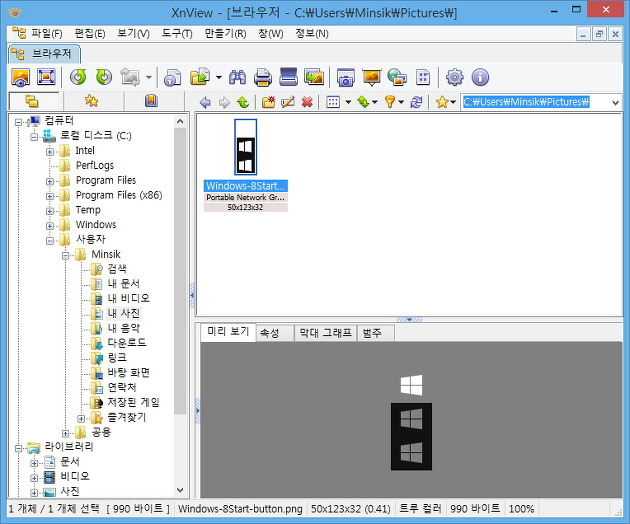Click the Scanner acquire icon
Viewport: 630px width, 524px height.
click(x=288, y=77)
